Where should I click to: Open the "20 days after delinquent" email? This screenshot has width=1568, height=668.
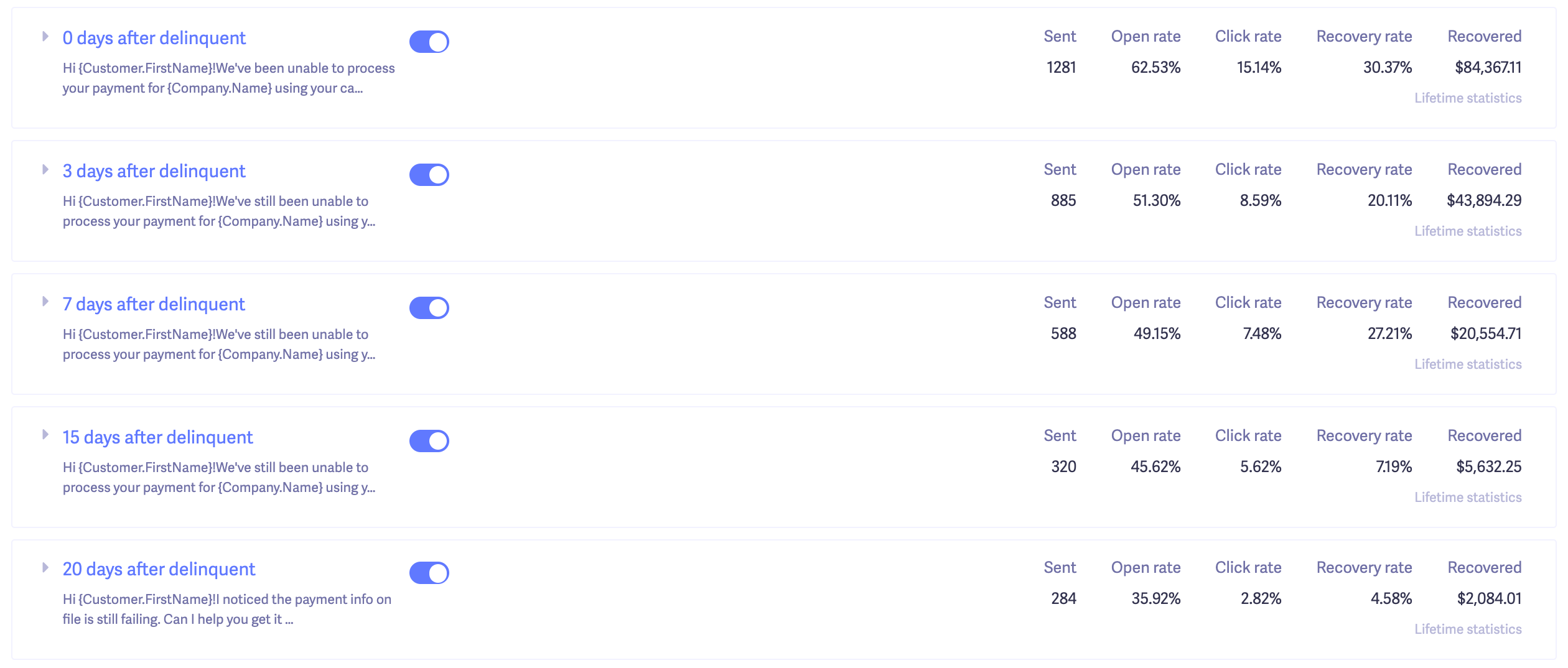(x=159, y=569)
